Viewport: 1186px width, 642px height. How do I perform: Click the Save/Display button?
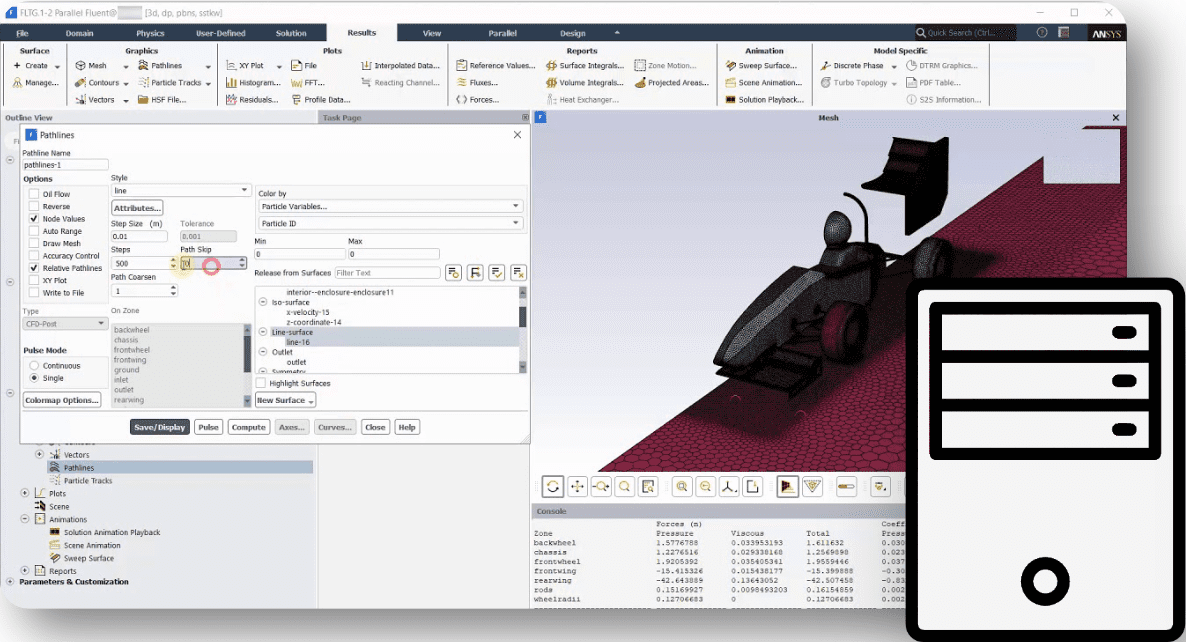point(159,427)
